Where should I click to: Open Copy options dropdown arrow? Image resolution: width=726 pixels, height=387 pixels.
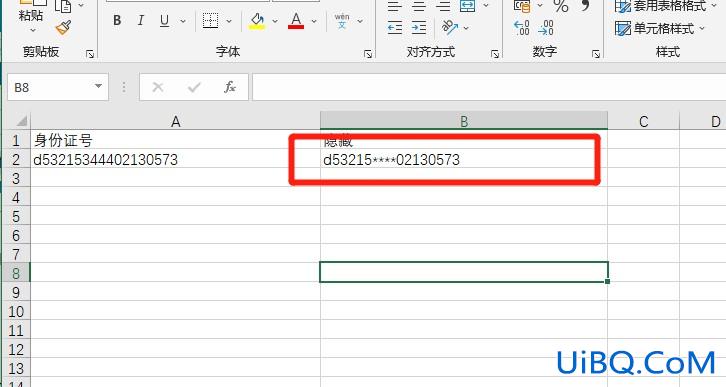tap(81, 6)
